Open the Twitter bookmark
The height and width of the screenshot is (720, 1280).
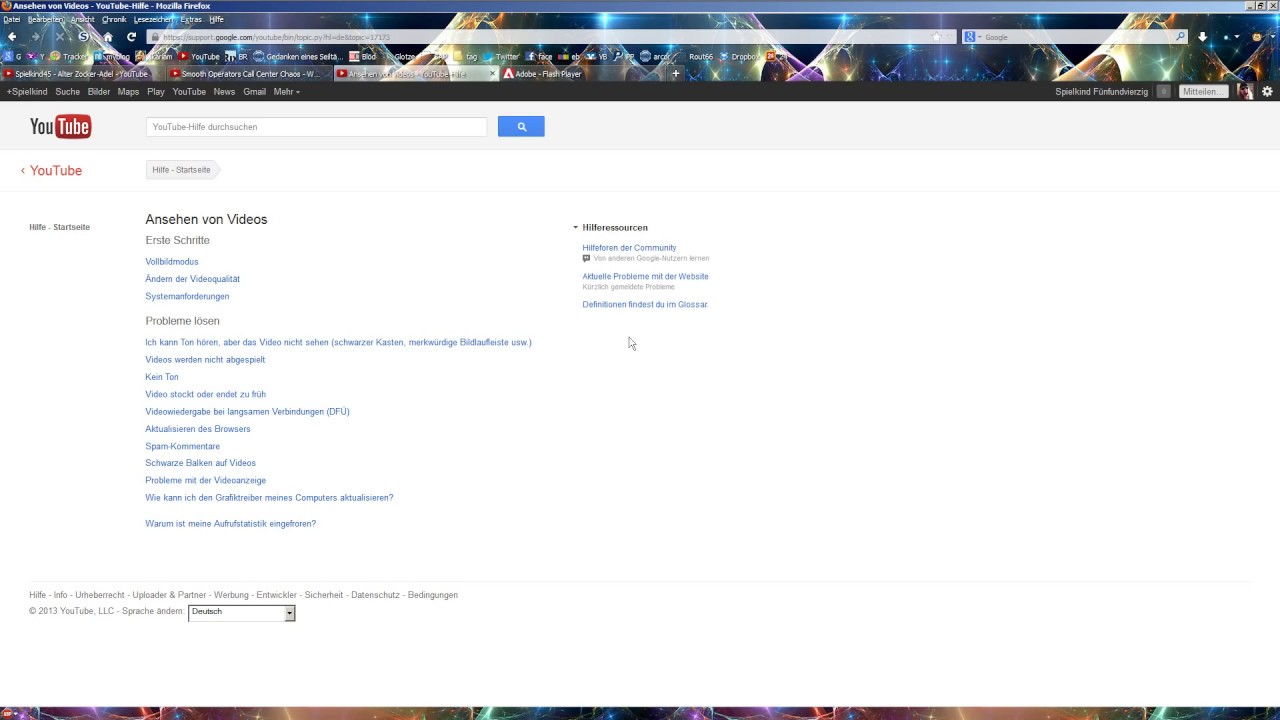(501, 57)
